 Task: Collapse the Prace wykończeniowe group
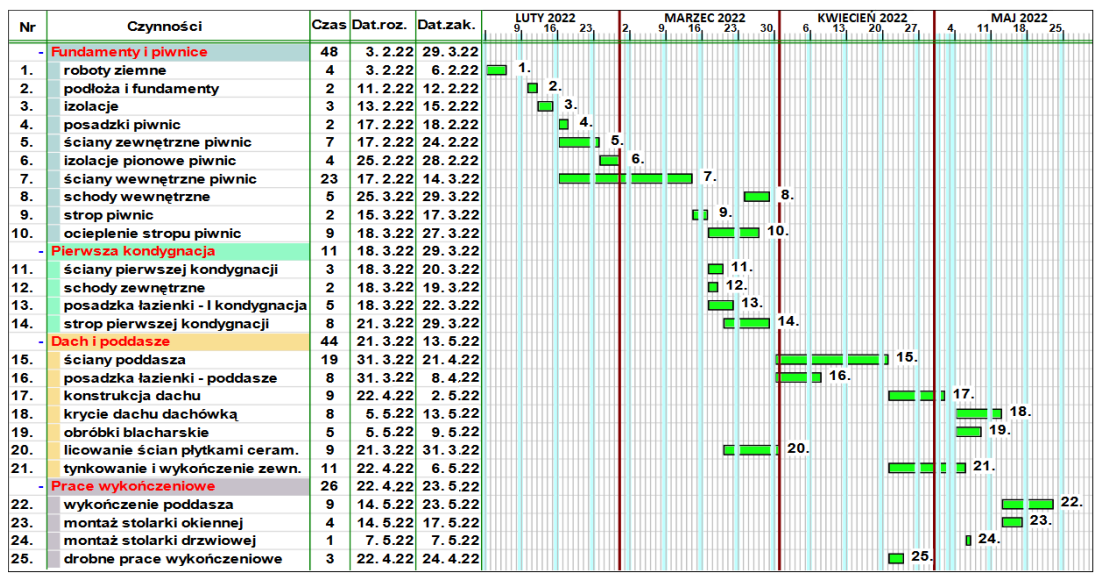(x=40, y=487)
